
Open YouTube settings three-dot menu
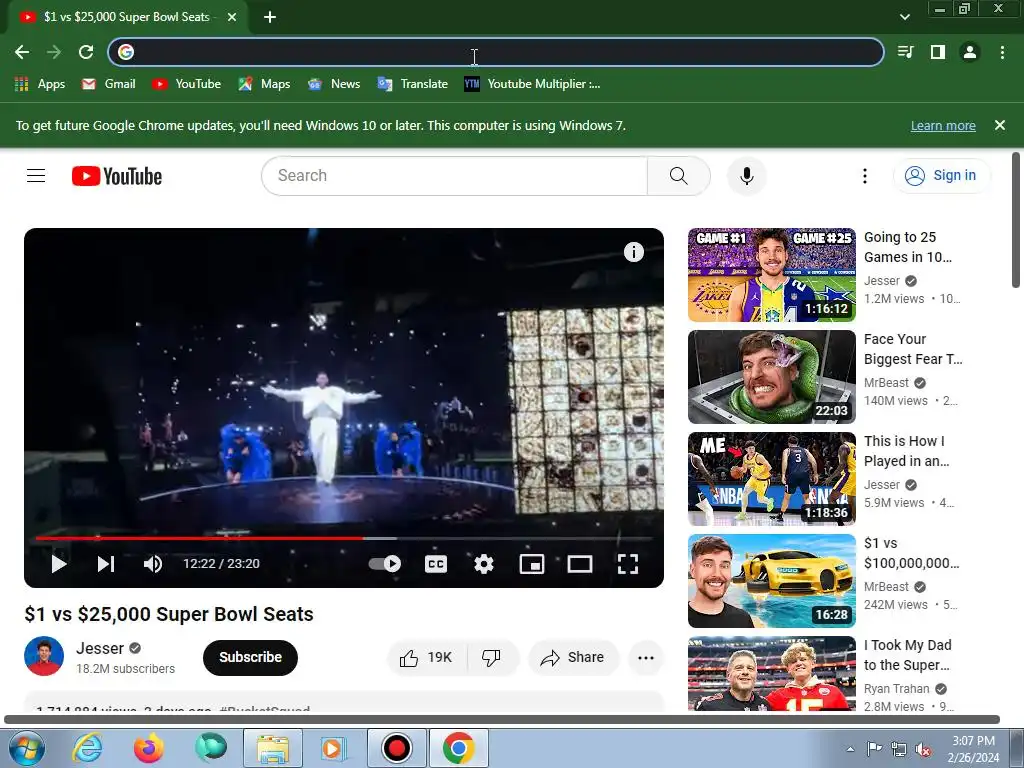pyautogui.click(x=865, y=176)
